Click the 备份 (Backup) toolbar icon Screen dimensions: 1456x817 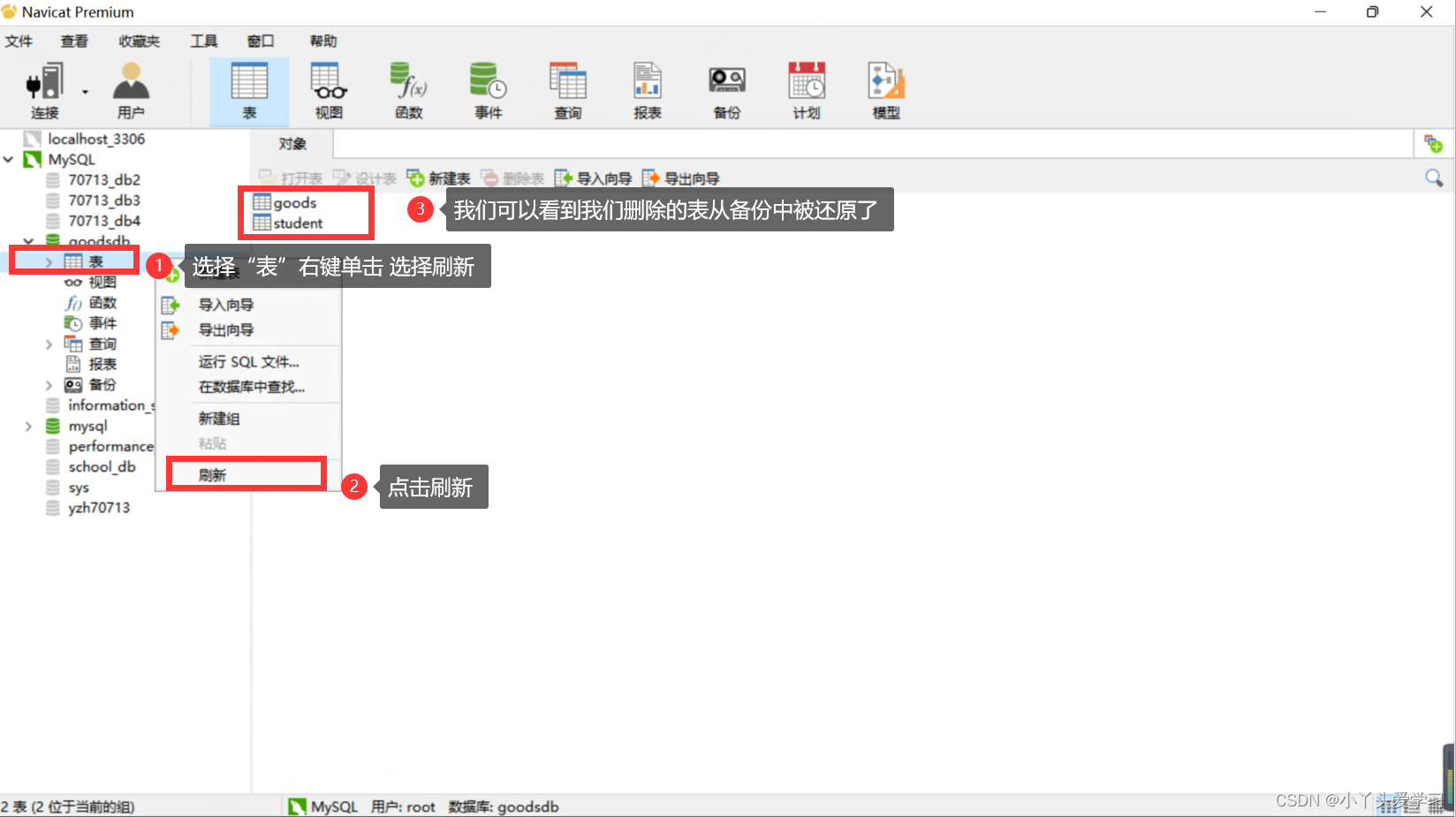[726, 91]
